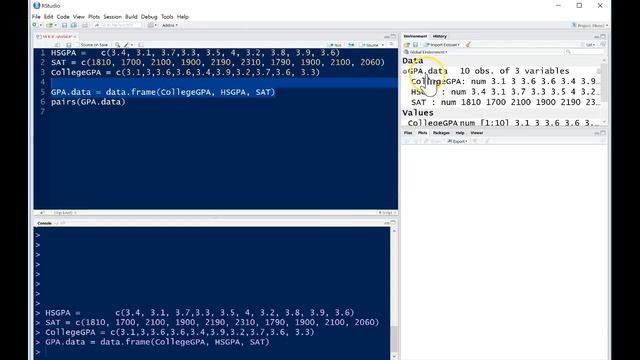Switch to the Environment tab
The width and height of the screenshot is (640, 360).
click(415, 36)
